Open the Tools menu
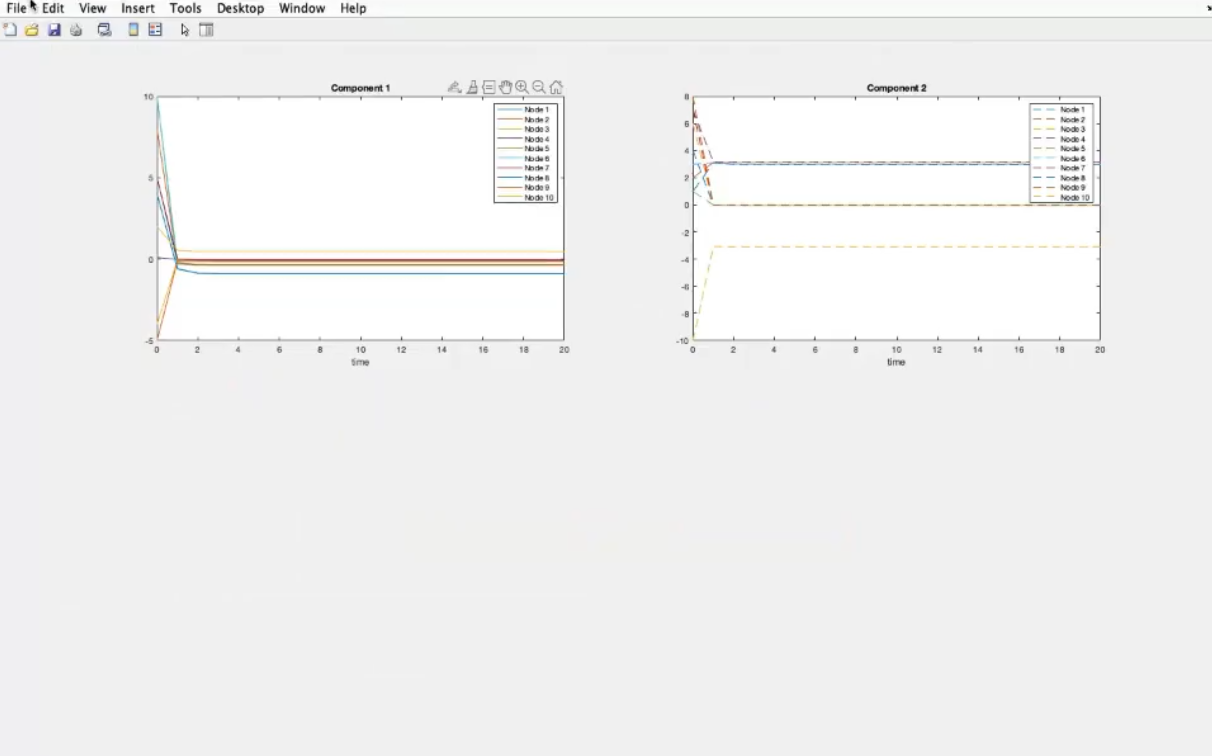This screenshot has width=1212, height=756. 185,8
